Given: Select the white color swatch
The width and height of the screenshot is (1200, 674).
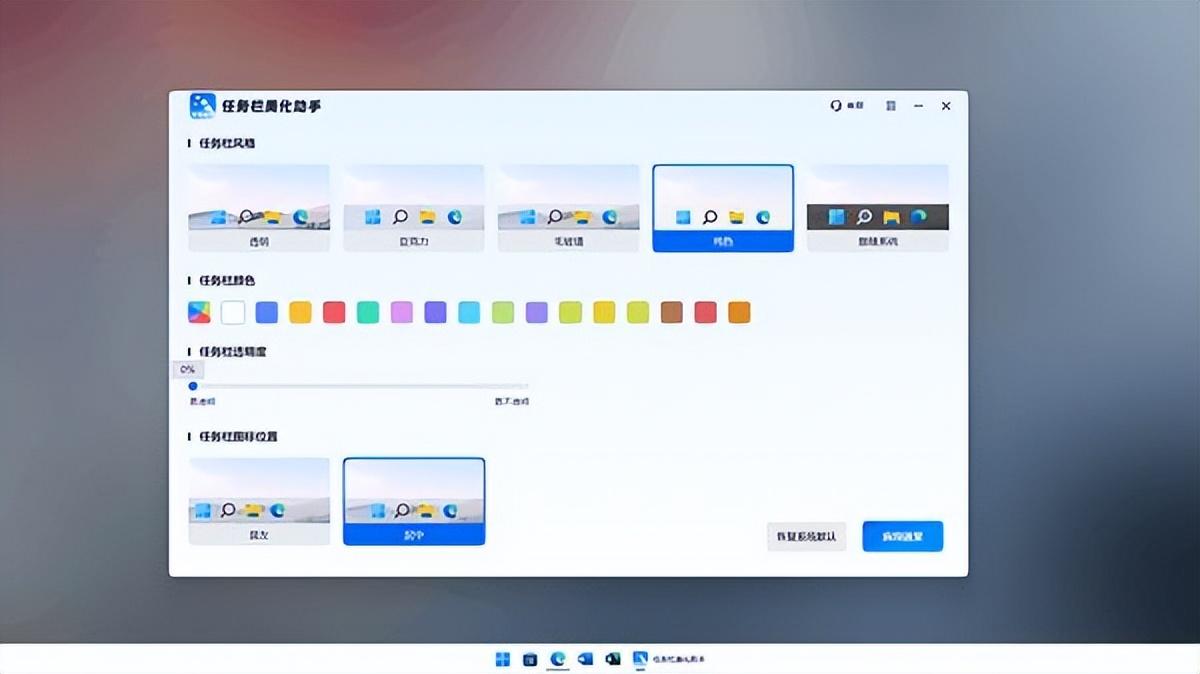Looking at the screenshot, I should 233,313.
